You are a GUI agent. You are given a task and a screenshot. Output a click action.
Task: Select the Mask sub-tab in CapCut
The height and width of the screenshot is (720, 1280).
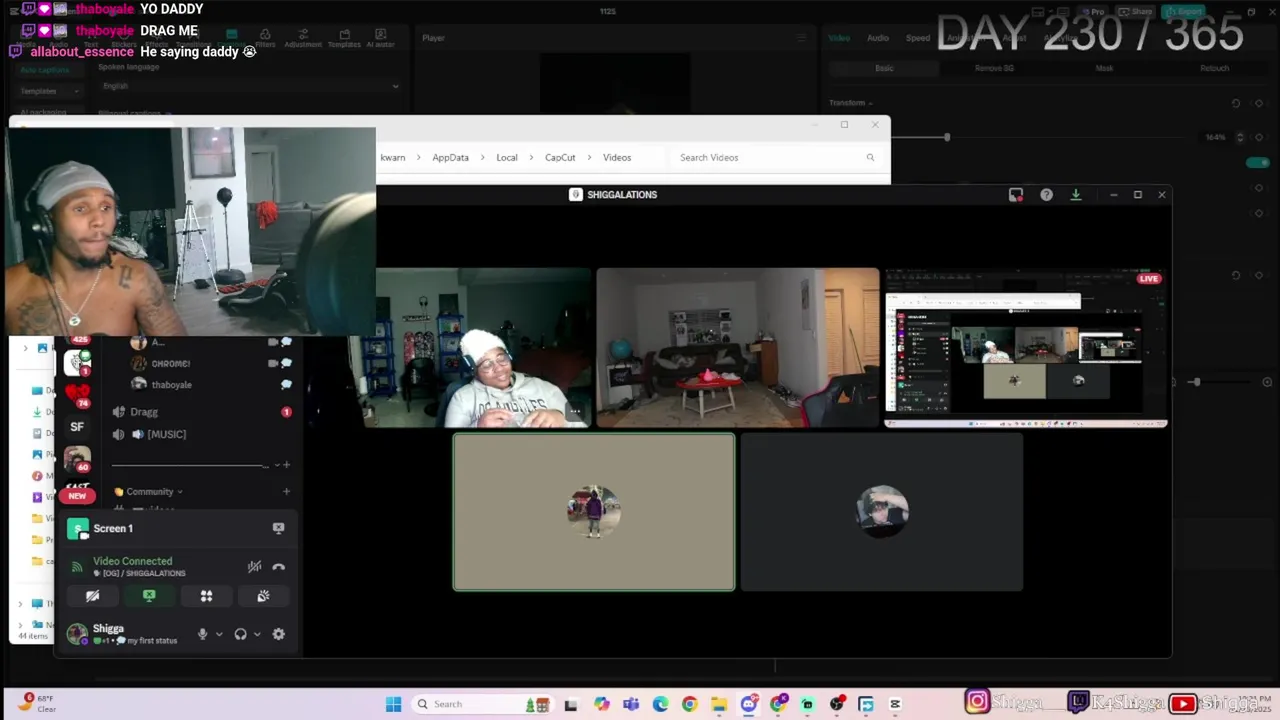[1104, 68]
